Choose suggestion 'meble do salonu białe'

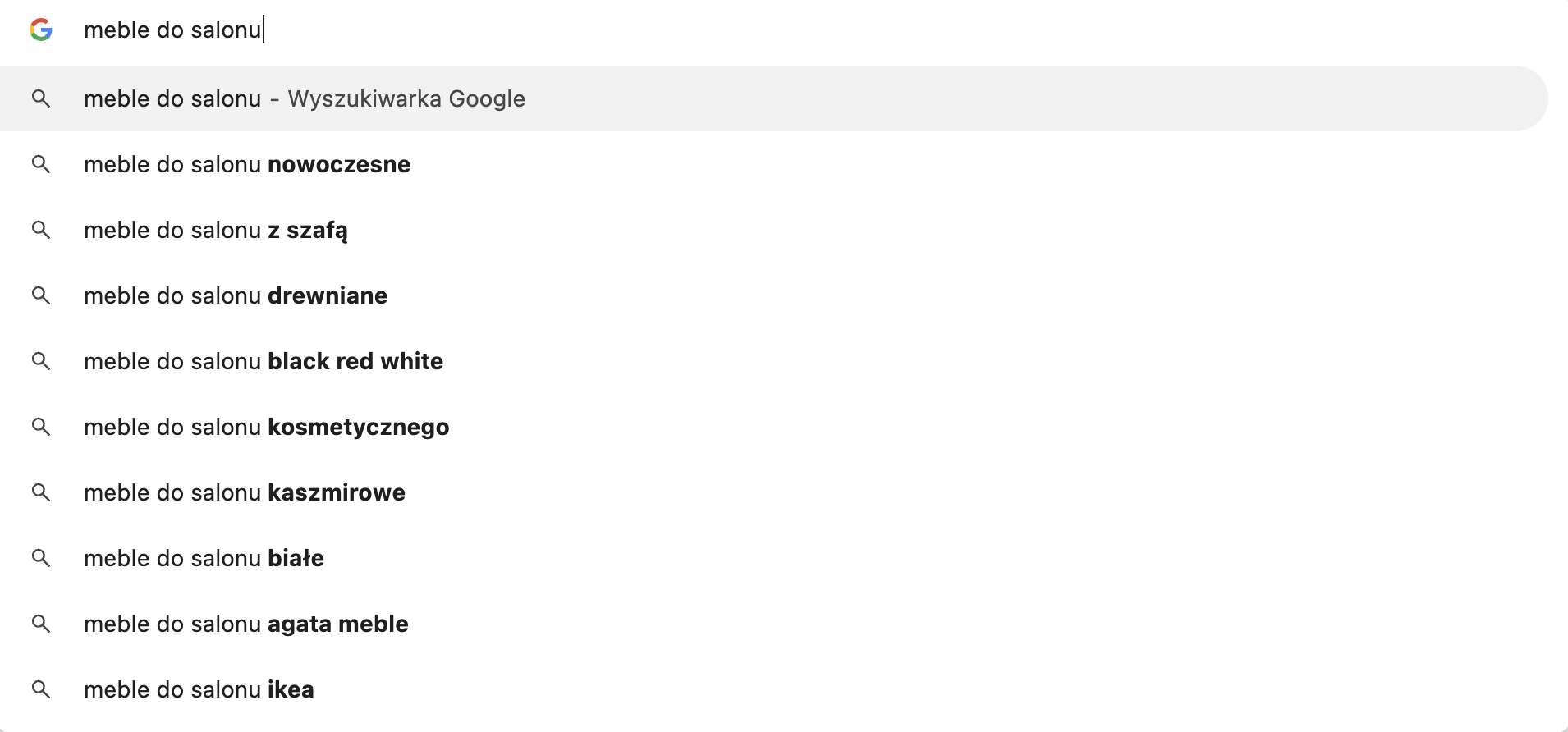click(x=774, y=558)
